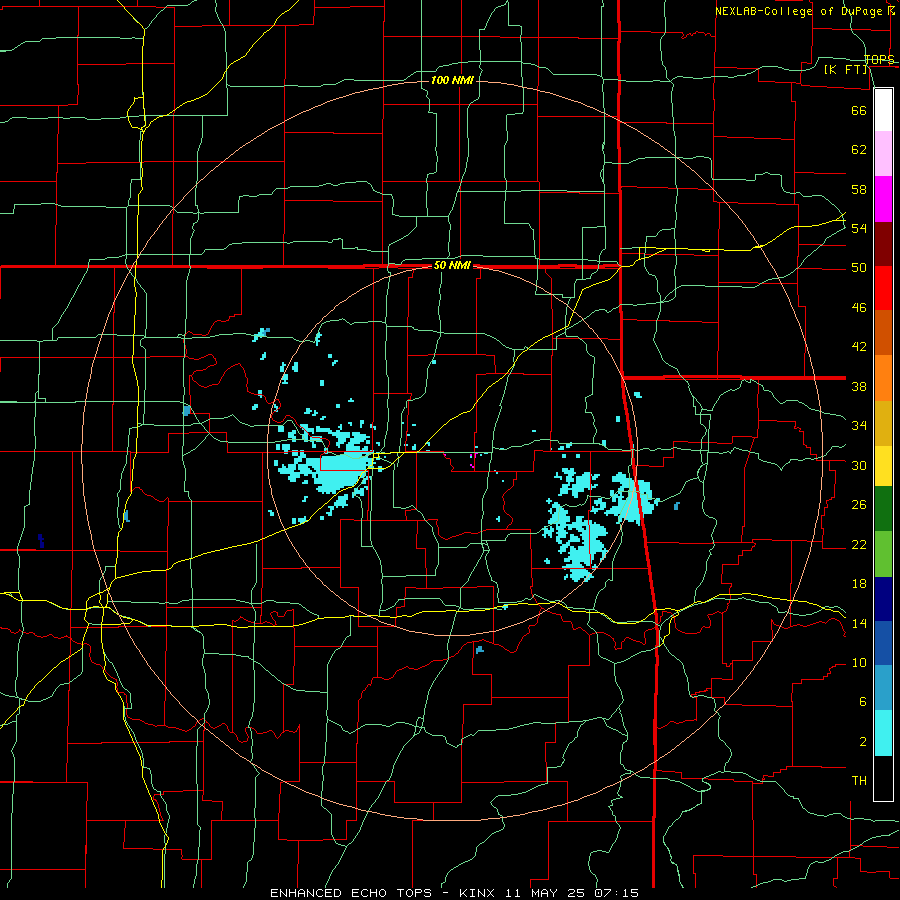Click the legend value "22"

pyautogui.click(x=859, y=545)
